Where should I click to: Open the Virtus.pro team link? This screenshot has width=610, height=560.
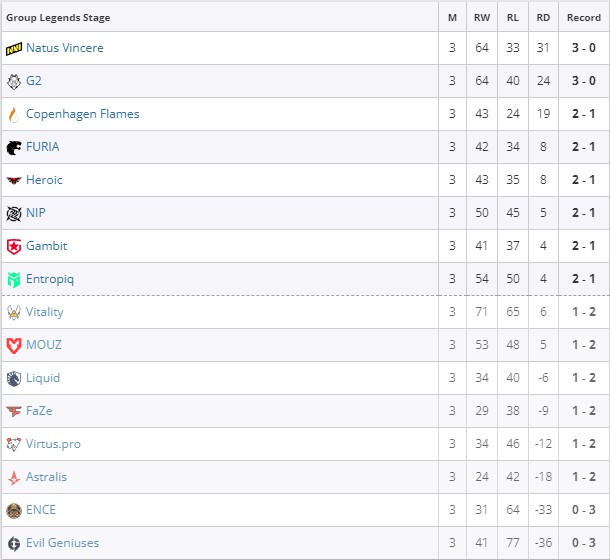coord(54,444)
